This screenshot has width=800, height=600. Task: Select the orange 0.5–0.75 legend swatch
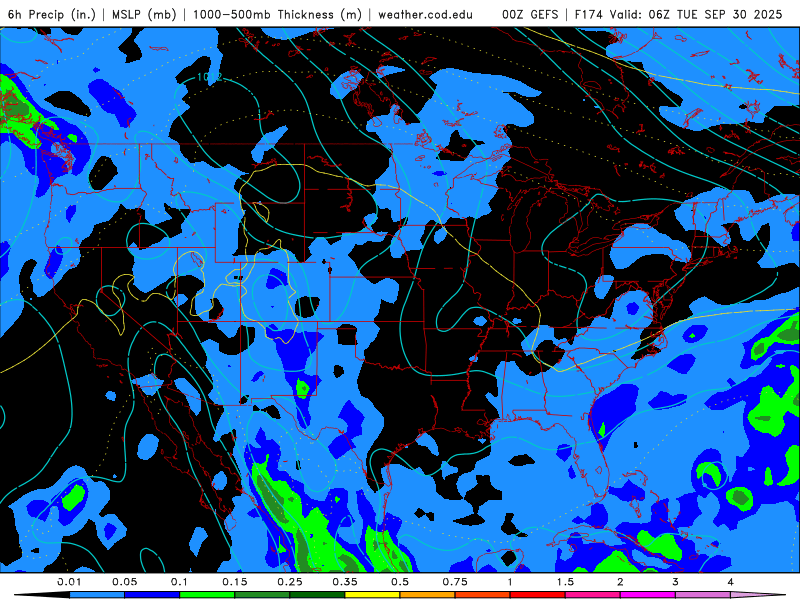point(428,595)
